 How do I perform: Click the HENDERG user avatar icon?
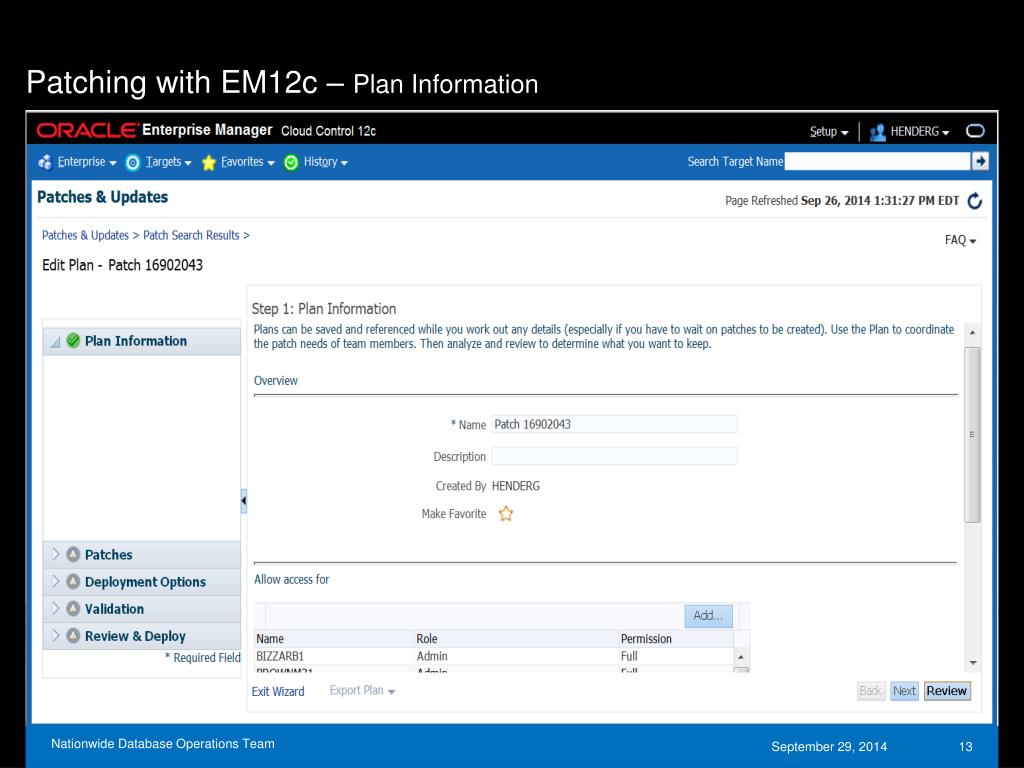point(878,132)
